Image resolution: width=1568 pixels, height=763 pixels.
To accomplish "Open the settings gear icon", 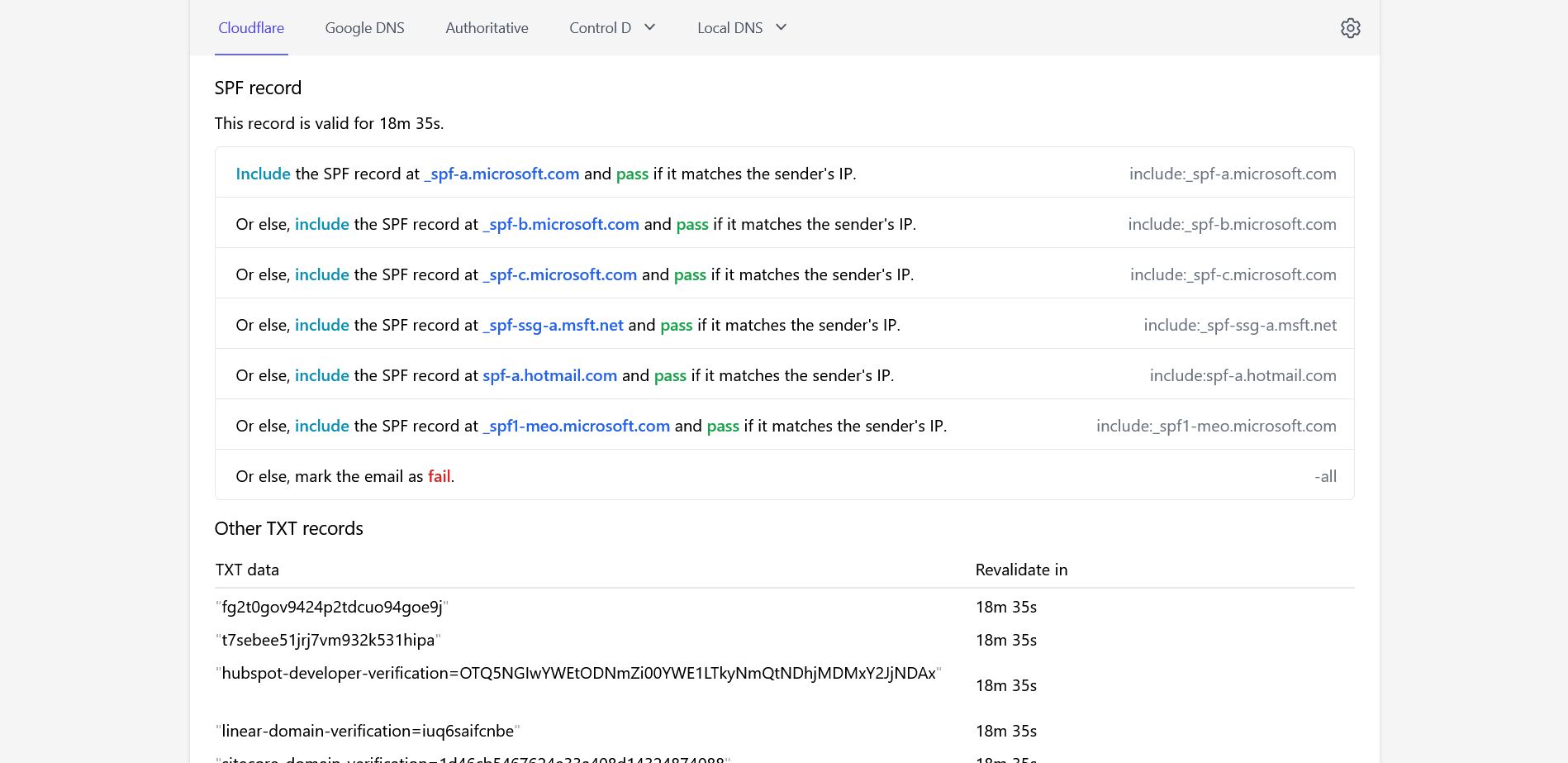I will coord(1350,28).
